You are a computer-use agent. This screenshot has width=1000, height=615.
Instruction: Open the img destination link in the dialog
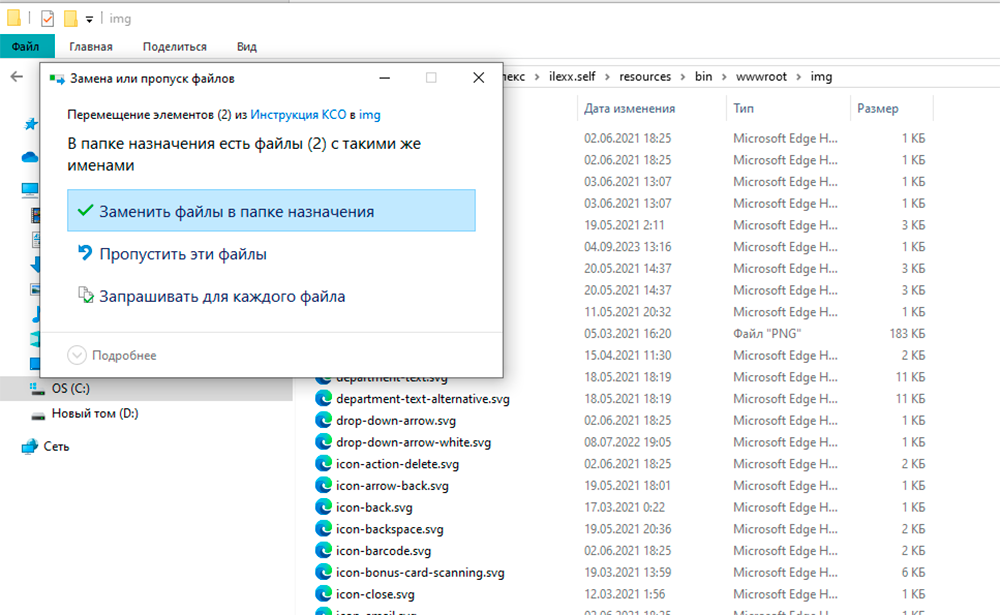[370, 115]
